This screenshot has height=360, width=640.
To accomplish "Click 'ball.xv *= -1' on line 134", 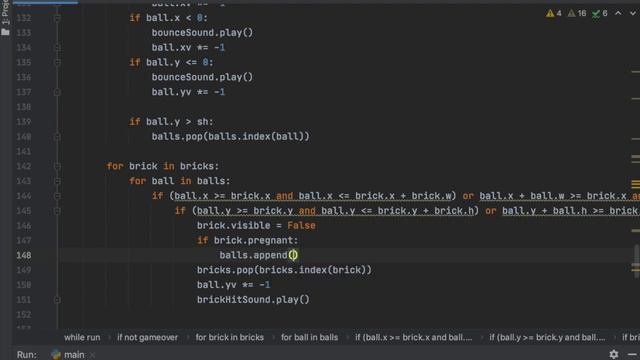I will click(188, 47).
